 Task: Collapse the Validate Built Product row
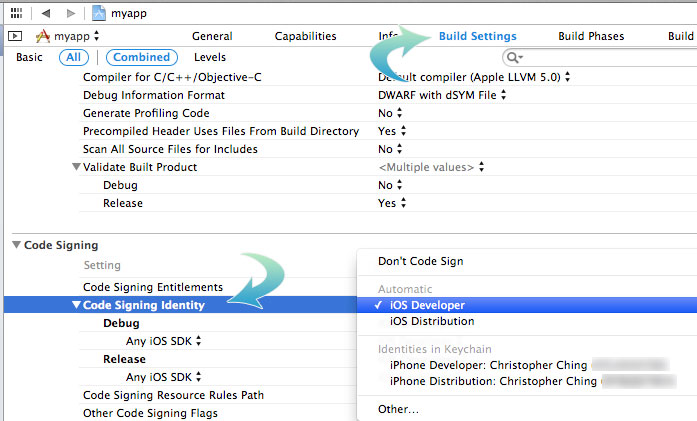pyautogui.click(x=76, y=167)
